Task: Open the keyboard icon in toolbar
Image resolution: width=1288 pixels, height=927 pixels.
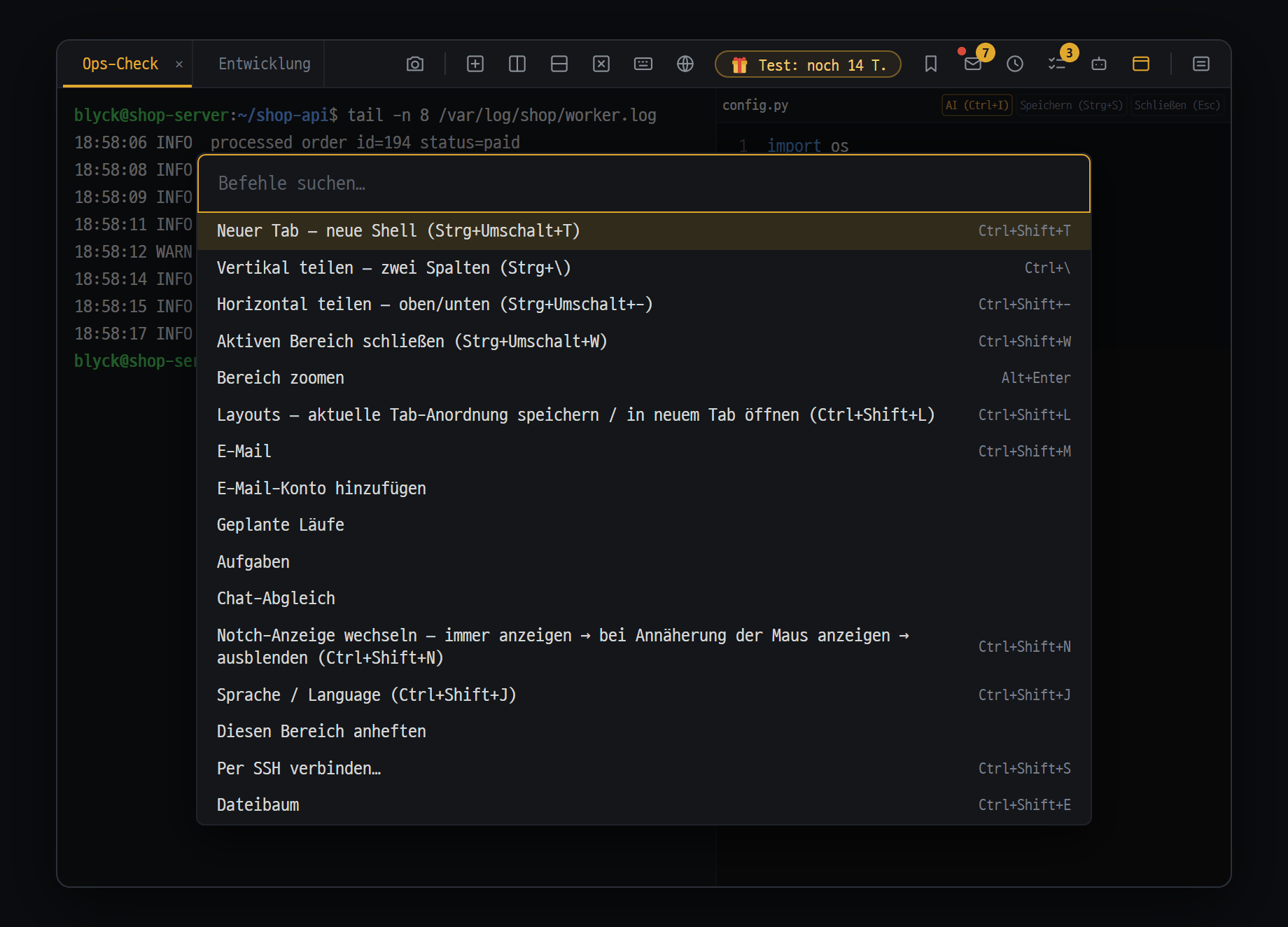Action: coord(643,64)
